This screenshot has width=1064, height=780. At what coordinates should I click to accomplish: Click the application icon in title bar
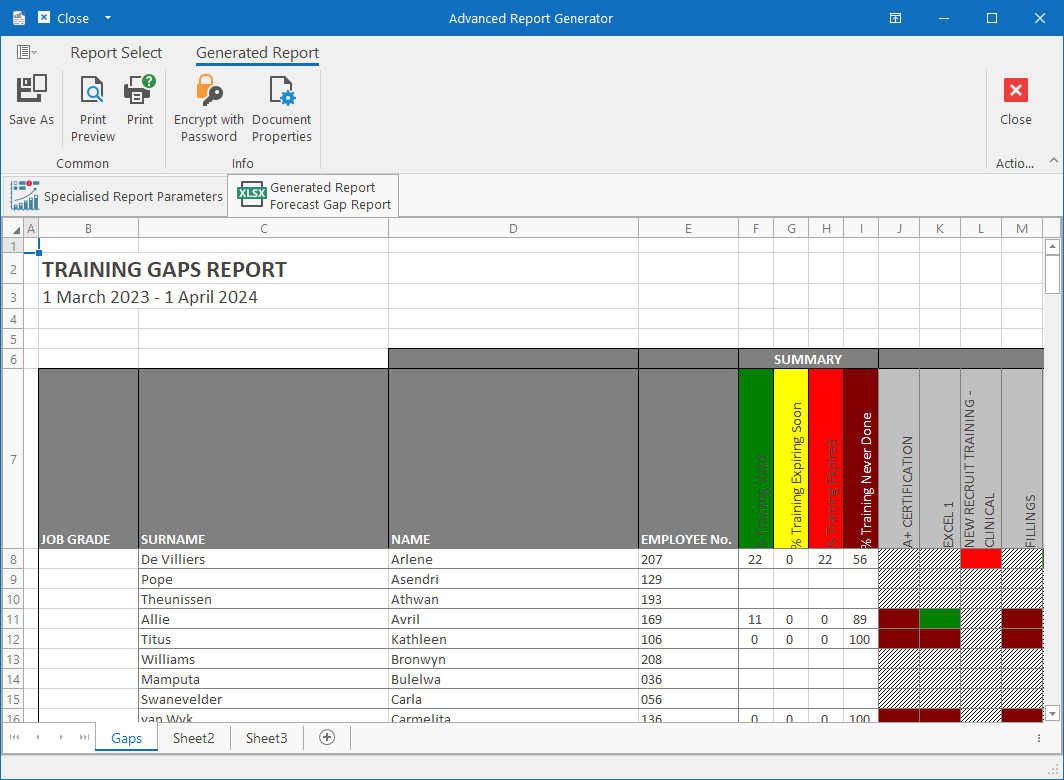click(x=19, y=18)
